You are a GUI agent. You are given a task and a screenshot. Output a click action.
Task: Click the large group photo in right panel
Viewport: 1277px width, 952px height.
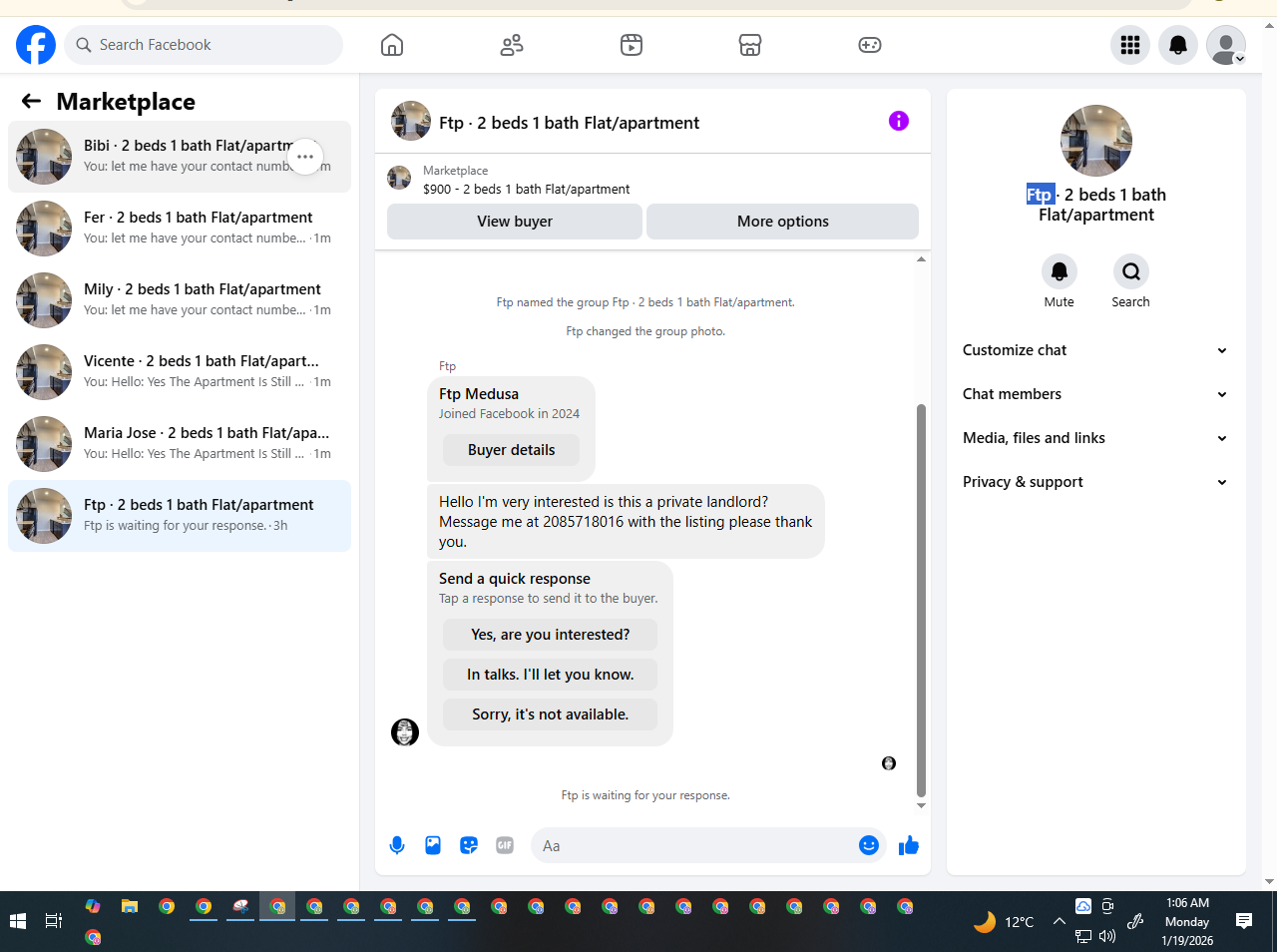click(x=1096, y=141)
